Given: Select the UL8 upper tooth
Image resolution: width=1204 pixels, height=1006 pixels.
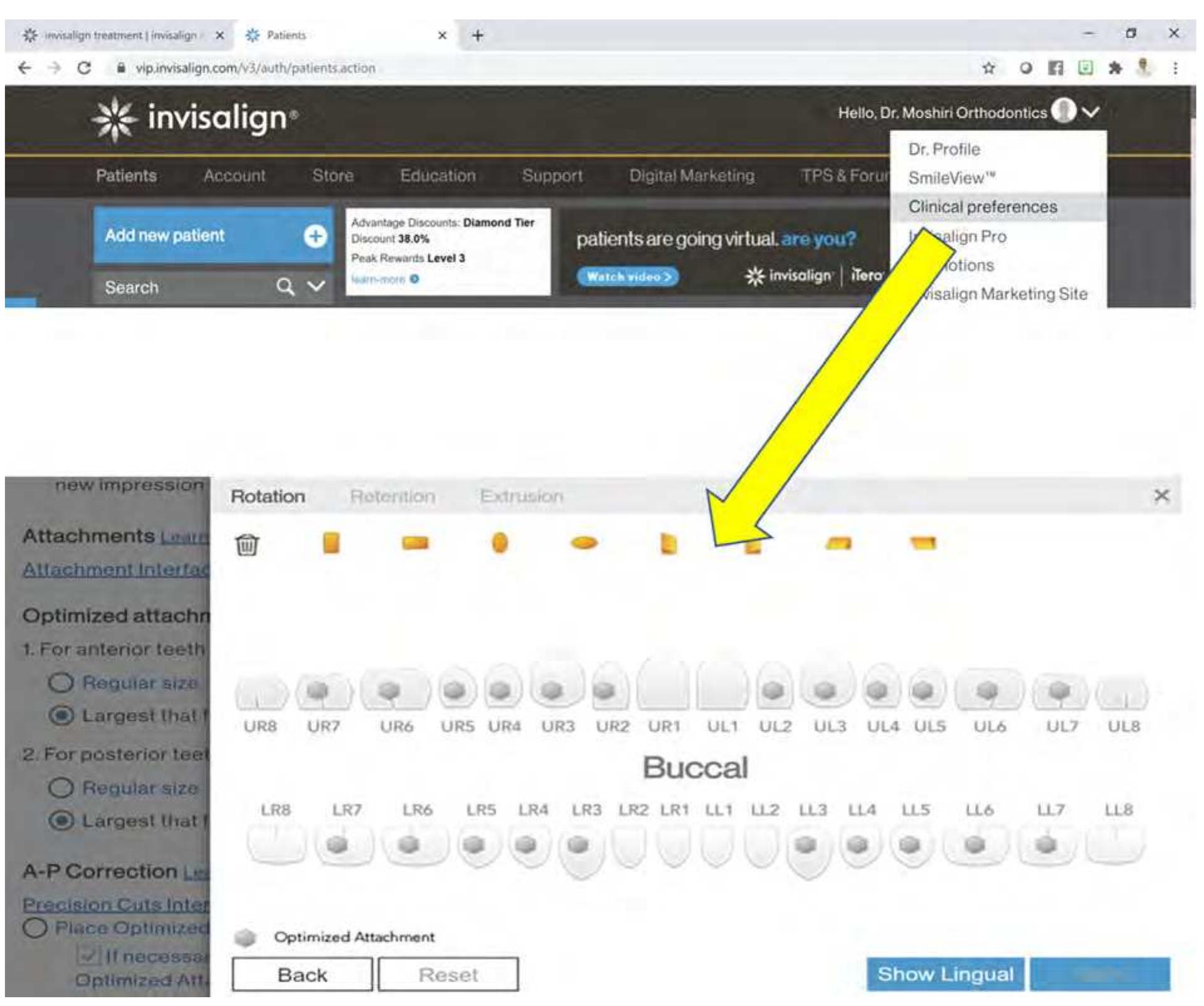Looking at the screenshot, I should coord(1122,693).
